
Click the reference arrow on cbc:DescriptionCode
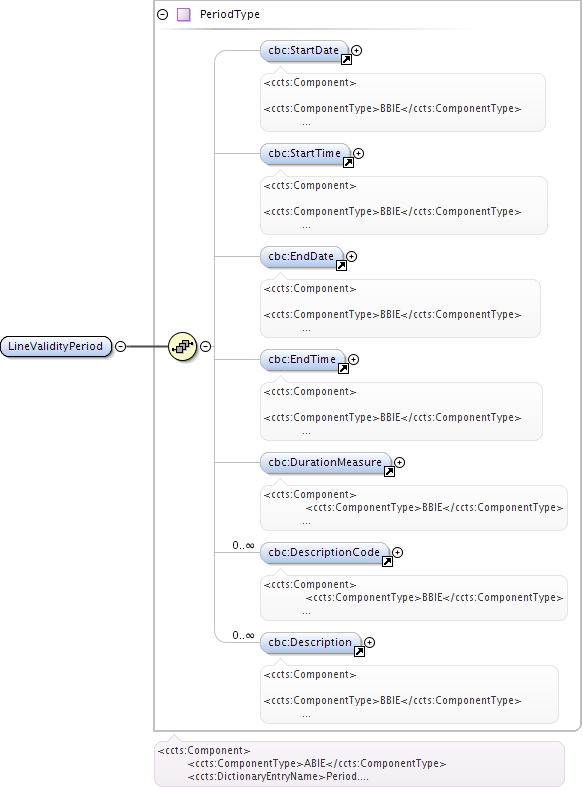tap(387, 562)
